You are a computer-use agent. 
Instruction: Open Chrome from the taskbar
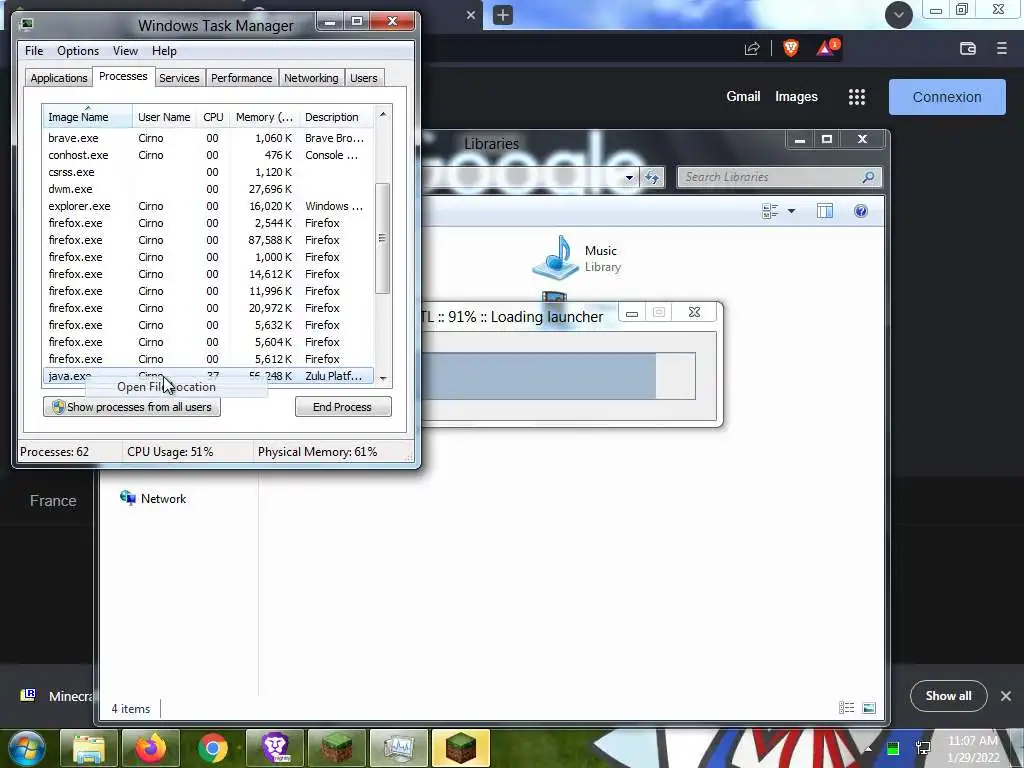(213, 748)
